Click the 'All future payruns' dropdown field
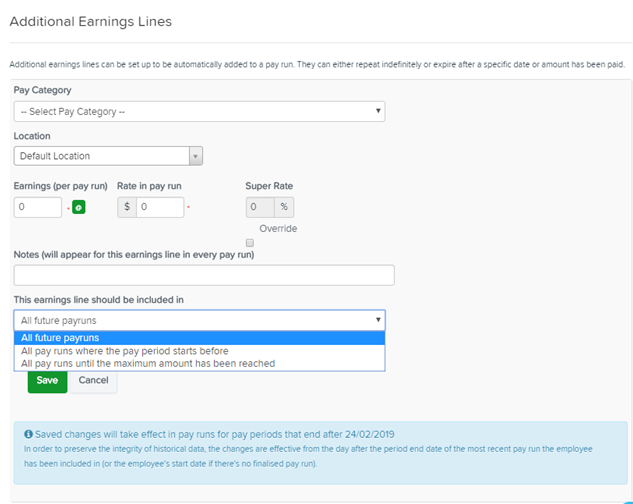633x504 pixels. coord(199,320)
